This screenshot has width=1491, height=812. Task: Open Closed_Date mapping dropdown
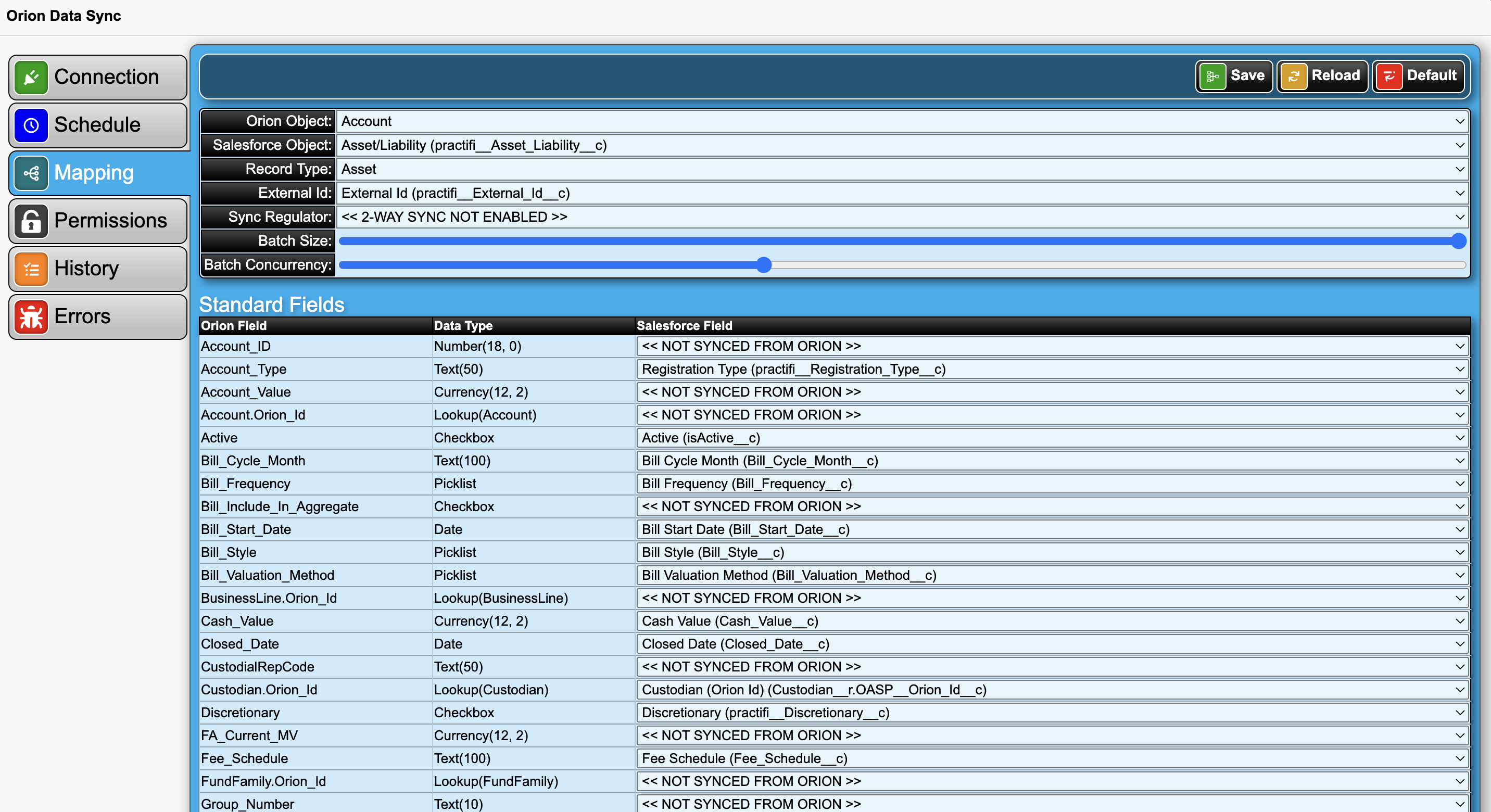pos(1052,644)
